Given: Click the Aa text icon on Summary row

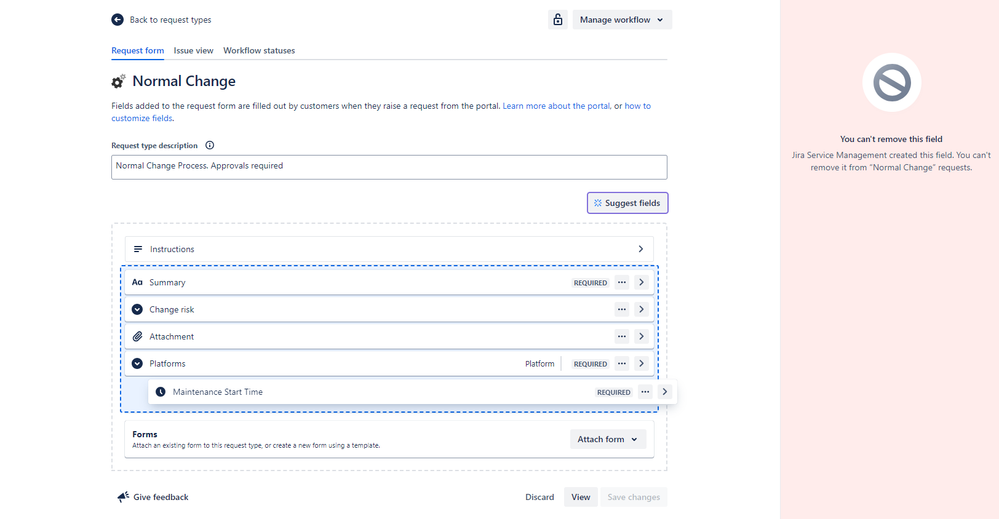Looking at the screenshot, I should click(137, 282).
